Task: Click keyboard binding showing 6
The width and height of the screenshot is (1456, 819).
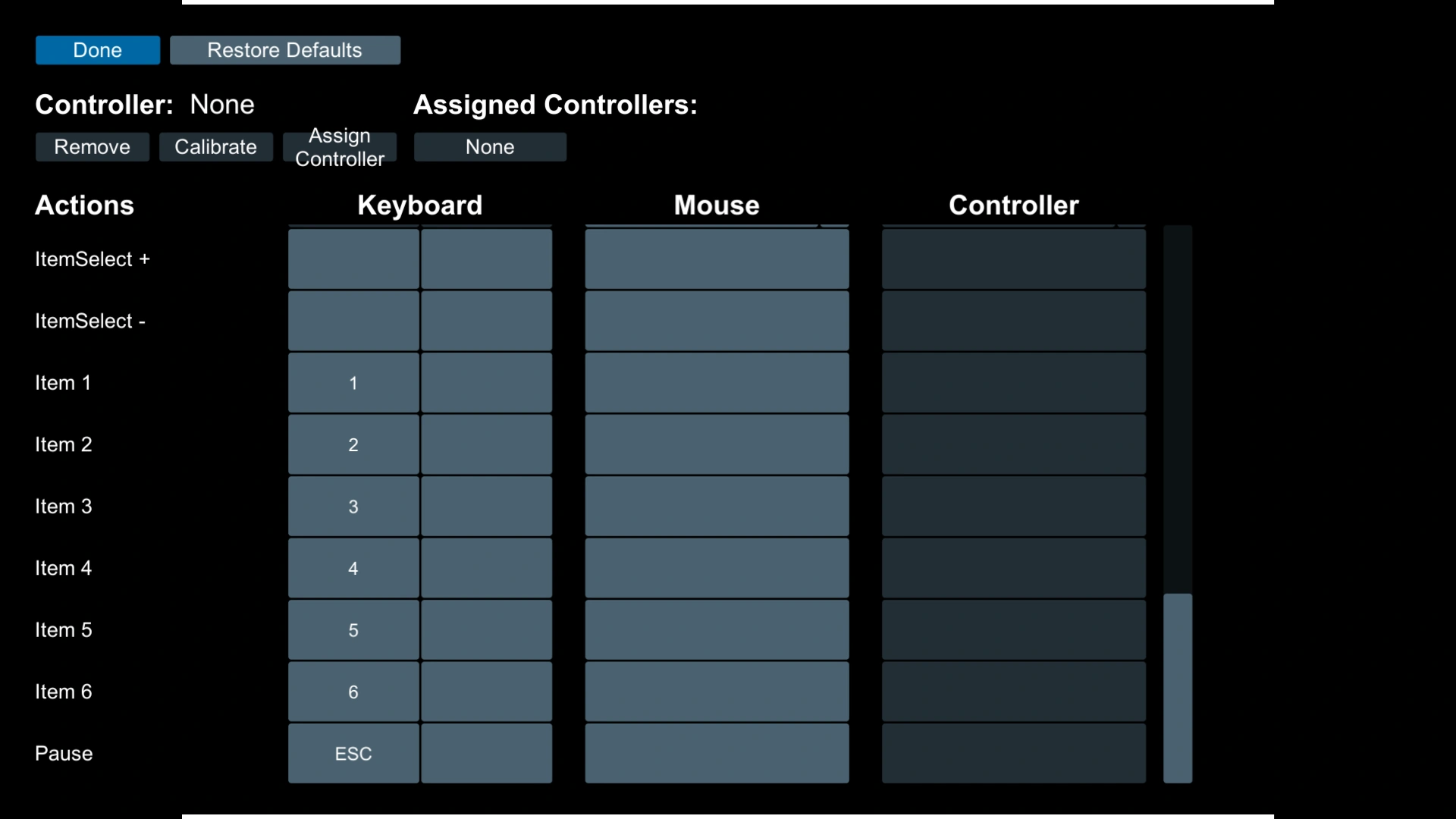Action: [353, 692]
